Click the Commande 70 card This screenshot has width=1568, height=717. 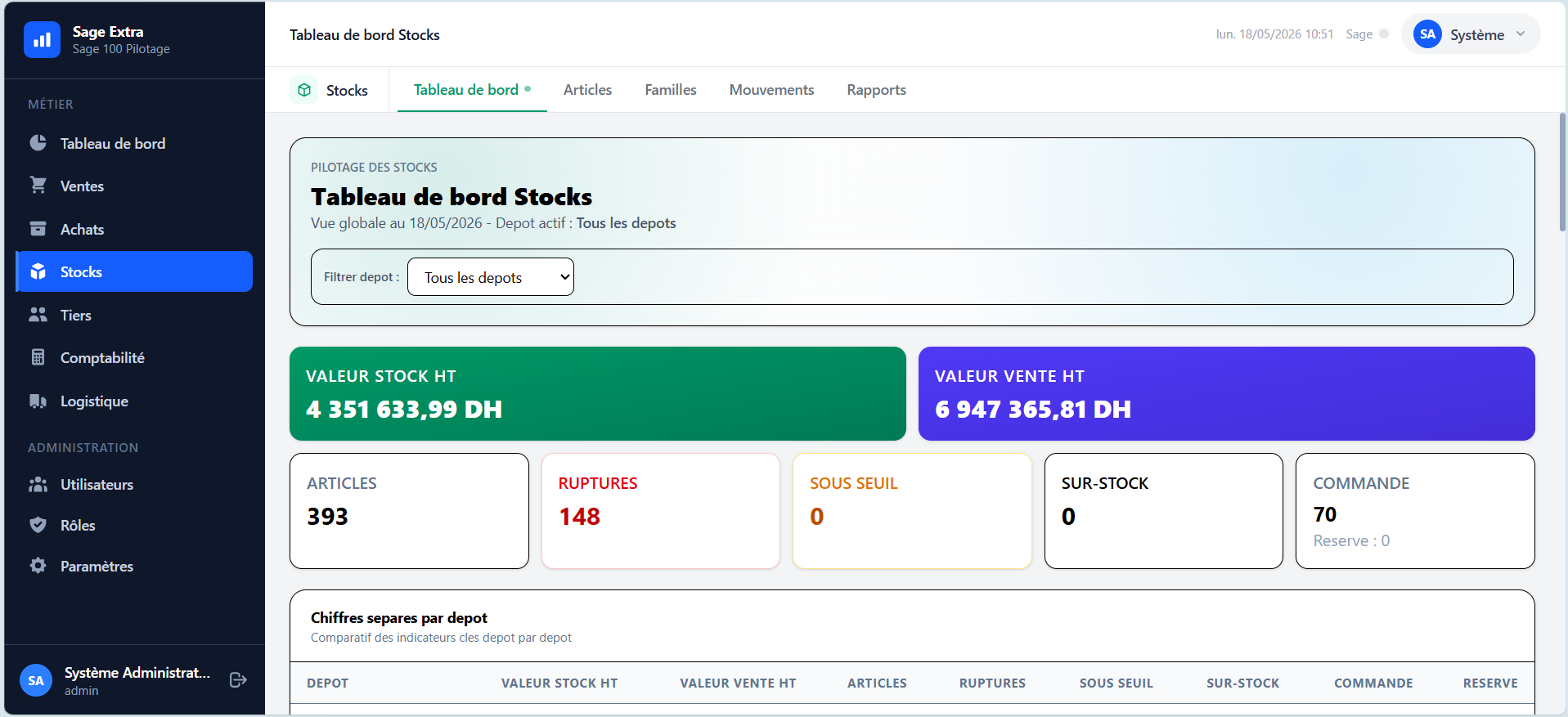coord(1415,511)
